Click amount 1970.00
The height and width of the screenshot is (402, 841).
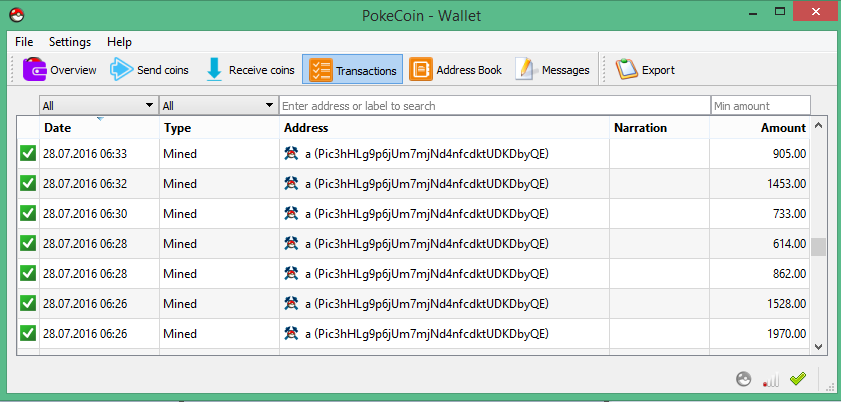(x=786, y=334)
